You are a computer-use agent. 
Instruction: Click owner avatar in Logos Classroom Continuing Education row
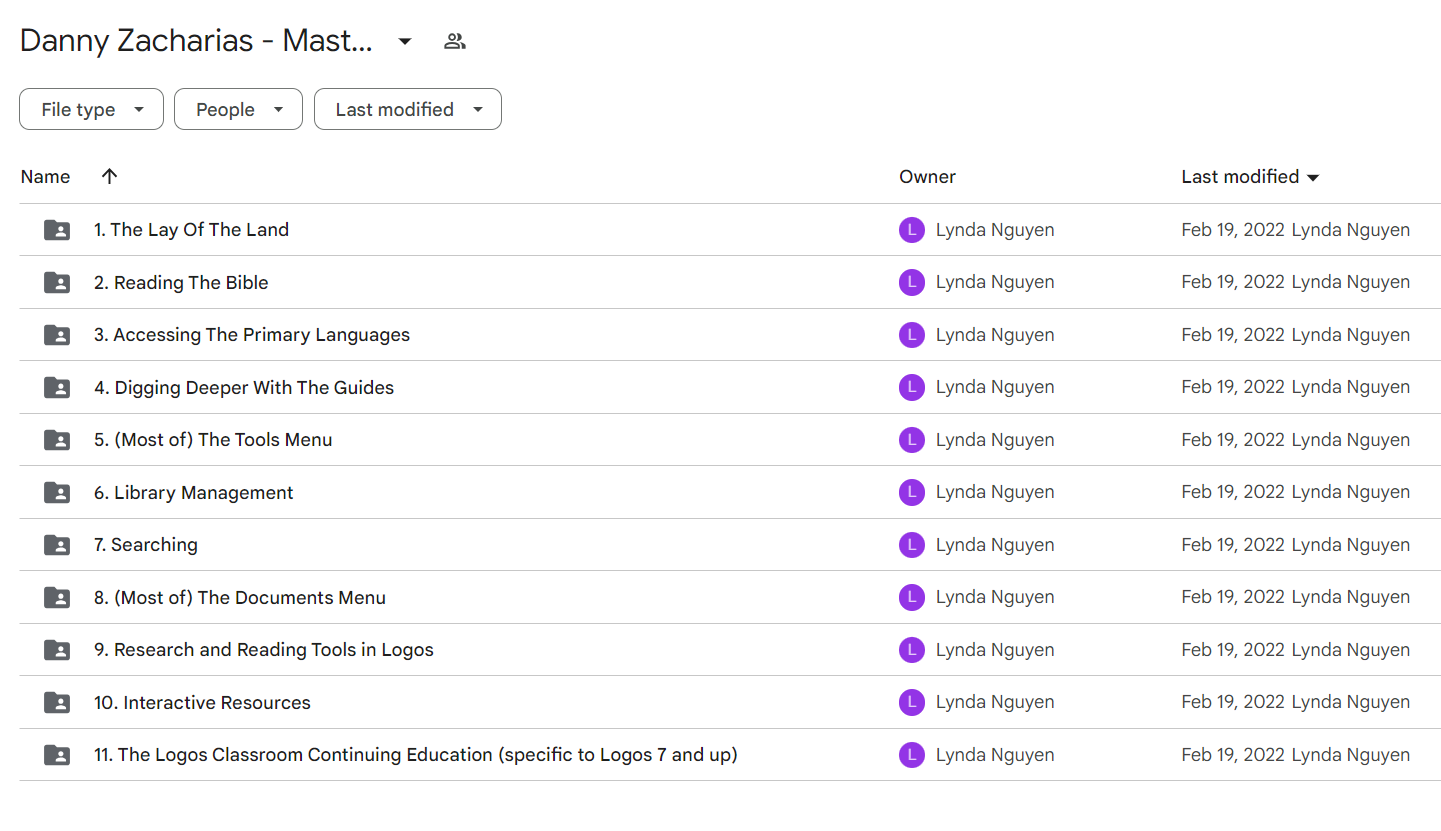tap(912, 755)
